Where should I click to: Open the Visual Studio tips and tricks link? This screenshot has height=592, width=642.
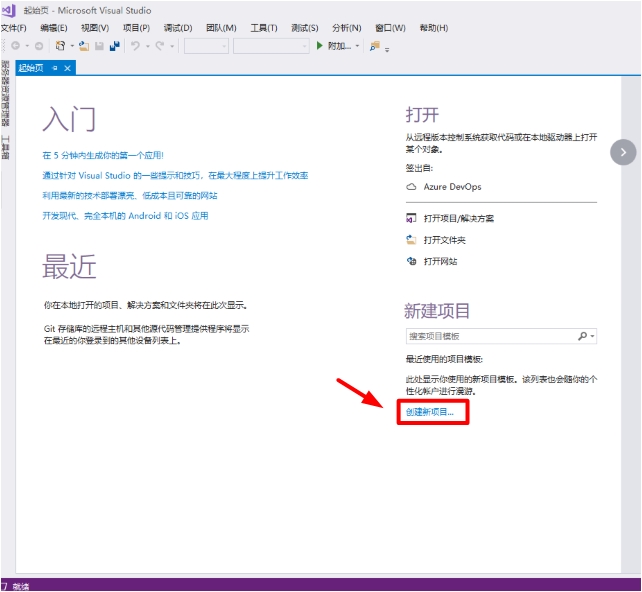click(175, 176)
